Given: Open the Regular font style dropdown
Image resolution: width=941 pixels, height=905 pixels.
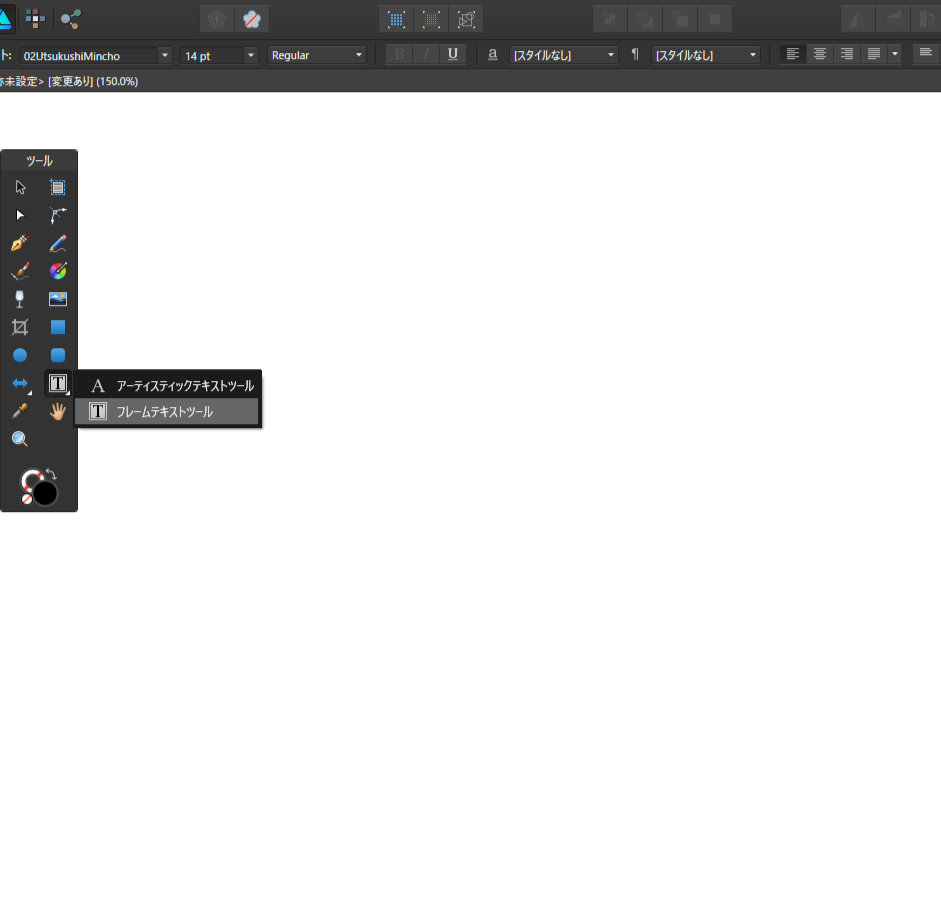Looking at the screenshot, I should pyautogui.click(x=317, y=55).
